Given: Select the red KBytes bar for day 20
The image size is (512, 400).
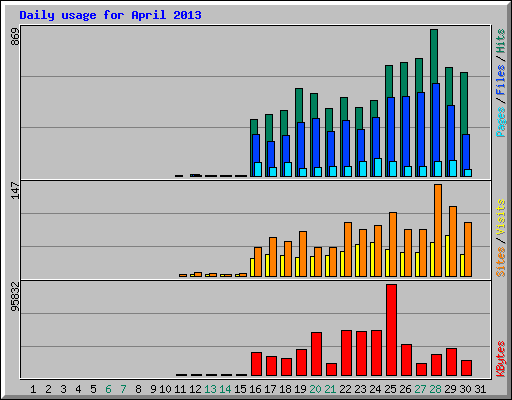Looking at the screenshot, I should [x=316, y=354].
